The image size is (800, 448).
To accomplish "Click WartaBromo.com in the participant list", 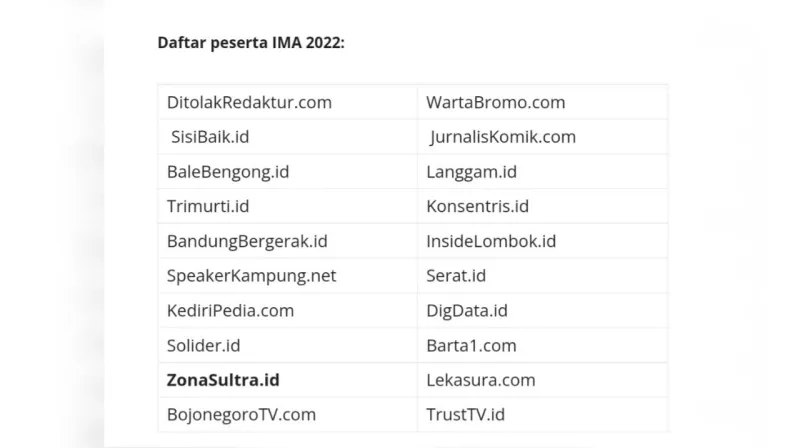I will [x=495, y=102].
